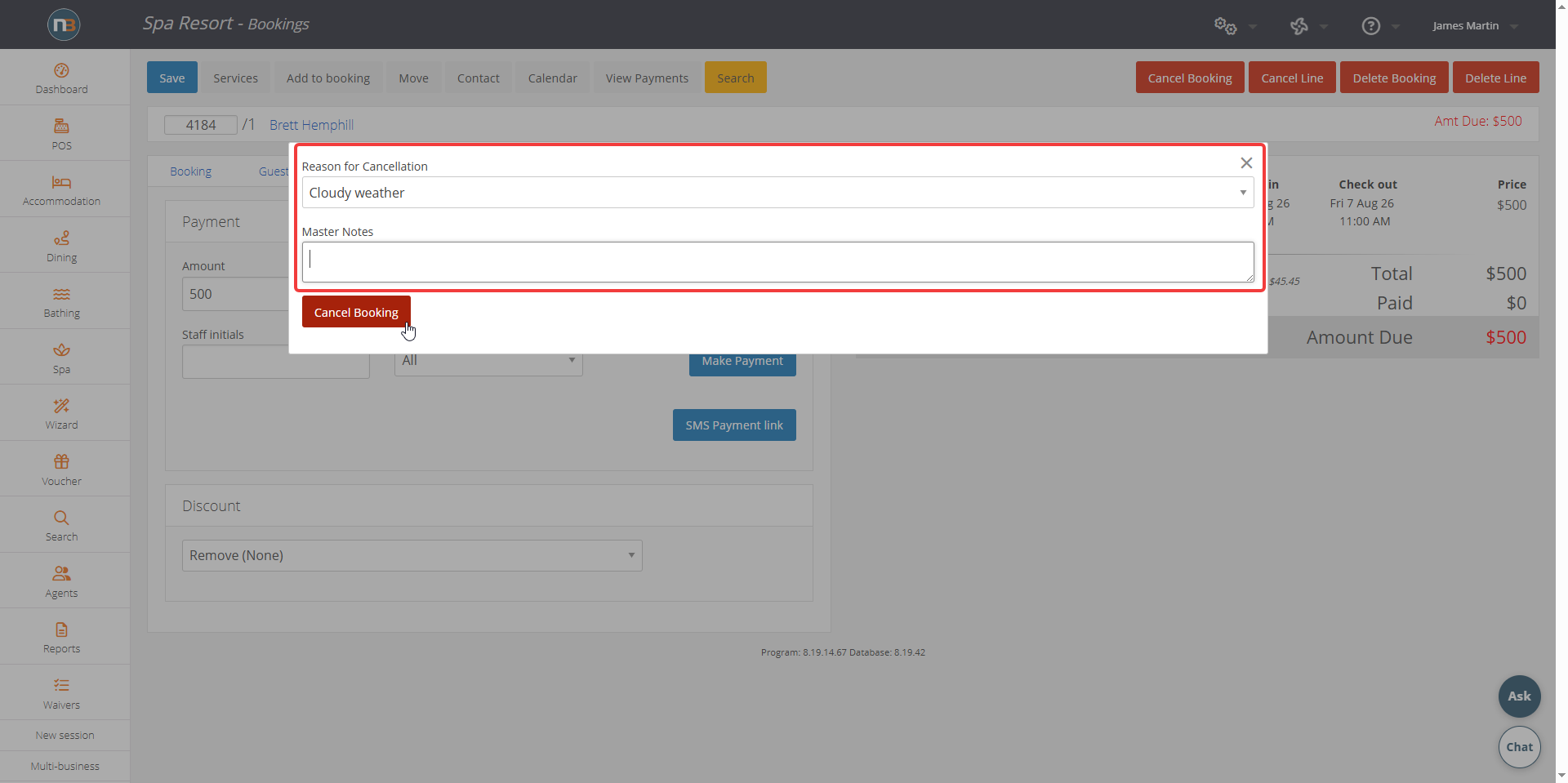Send the SMS Payment link
The height and width of the screenshot is (783, 1568).
coord(734,425)
